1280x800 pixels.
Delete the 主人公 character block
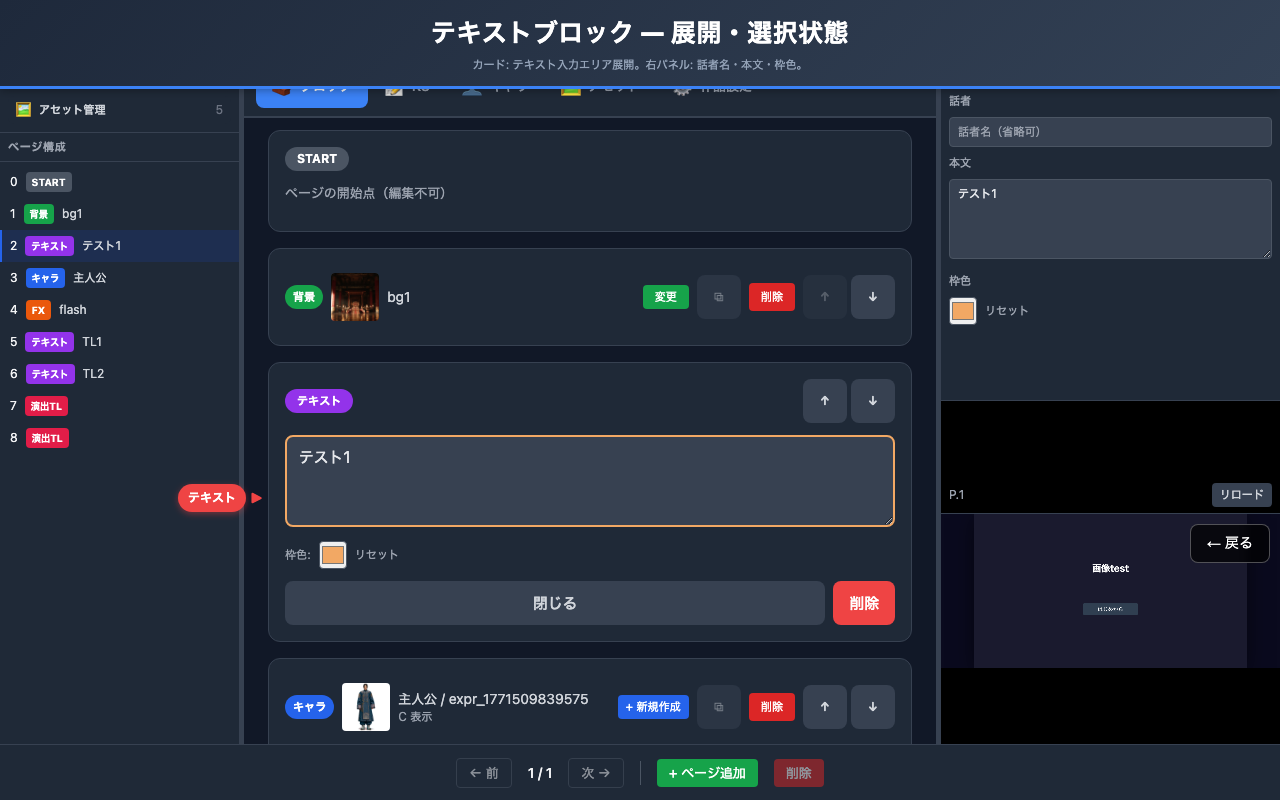(x=772, y=707)
